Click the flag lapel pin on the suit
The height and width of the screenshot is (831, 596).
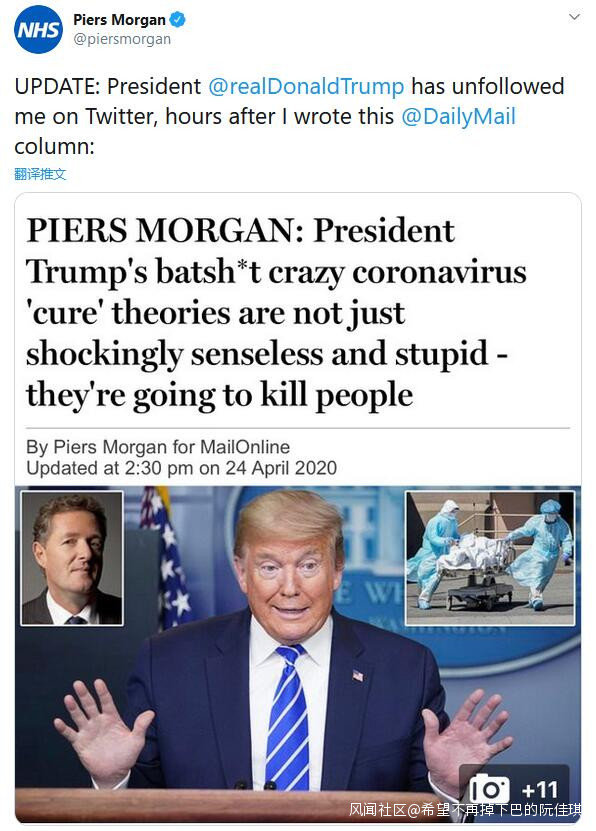tap(358, 675)
